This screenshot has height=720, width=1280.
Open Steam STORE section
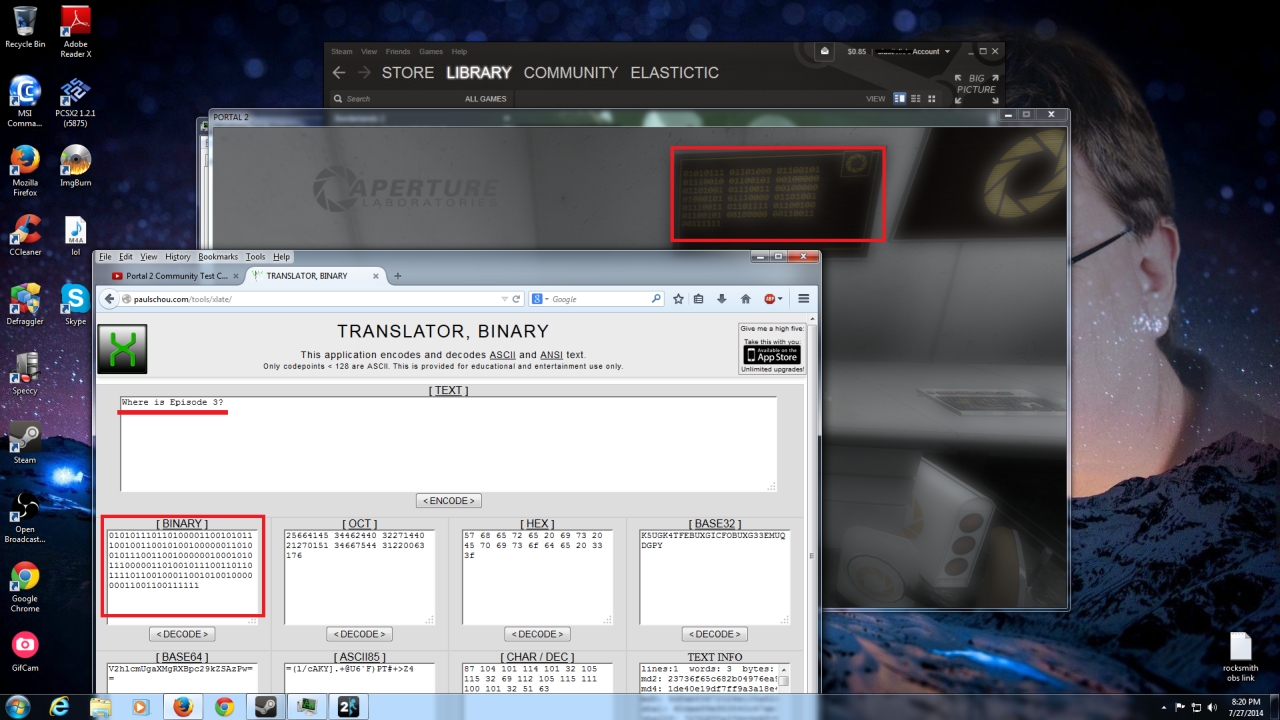(408, 73)
